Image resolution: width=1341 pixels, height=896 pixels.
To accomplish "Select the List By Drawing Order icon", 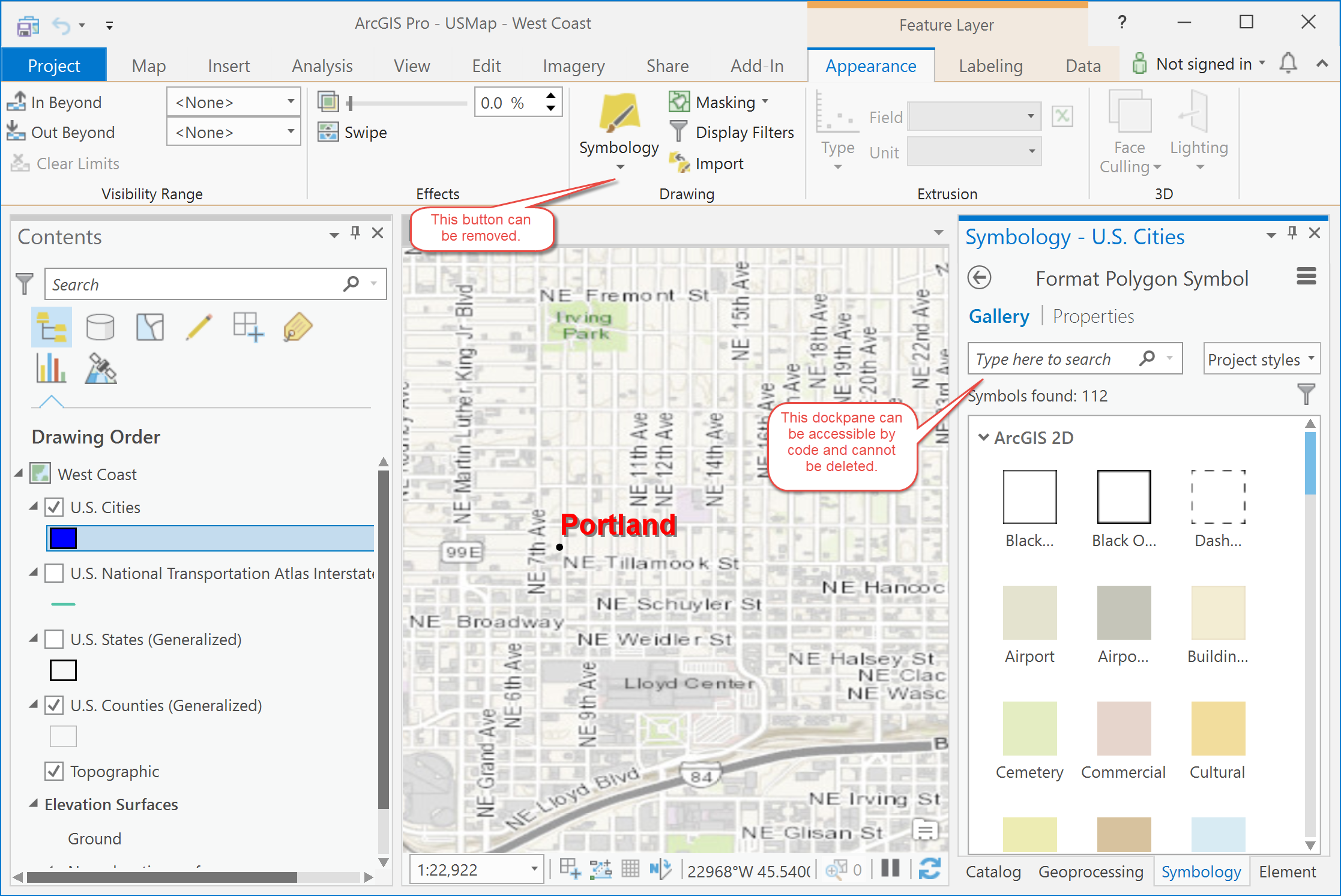I will click(52, 327).
